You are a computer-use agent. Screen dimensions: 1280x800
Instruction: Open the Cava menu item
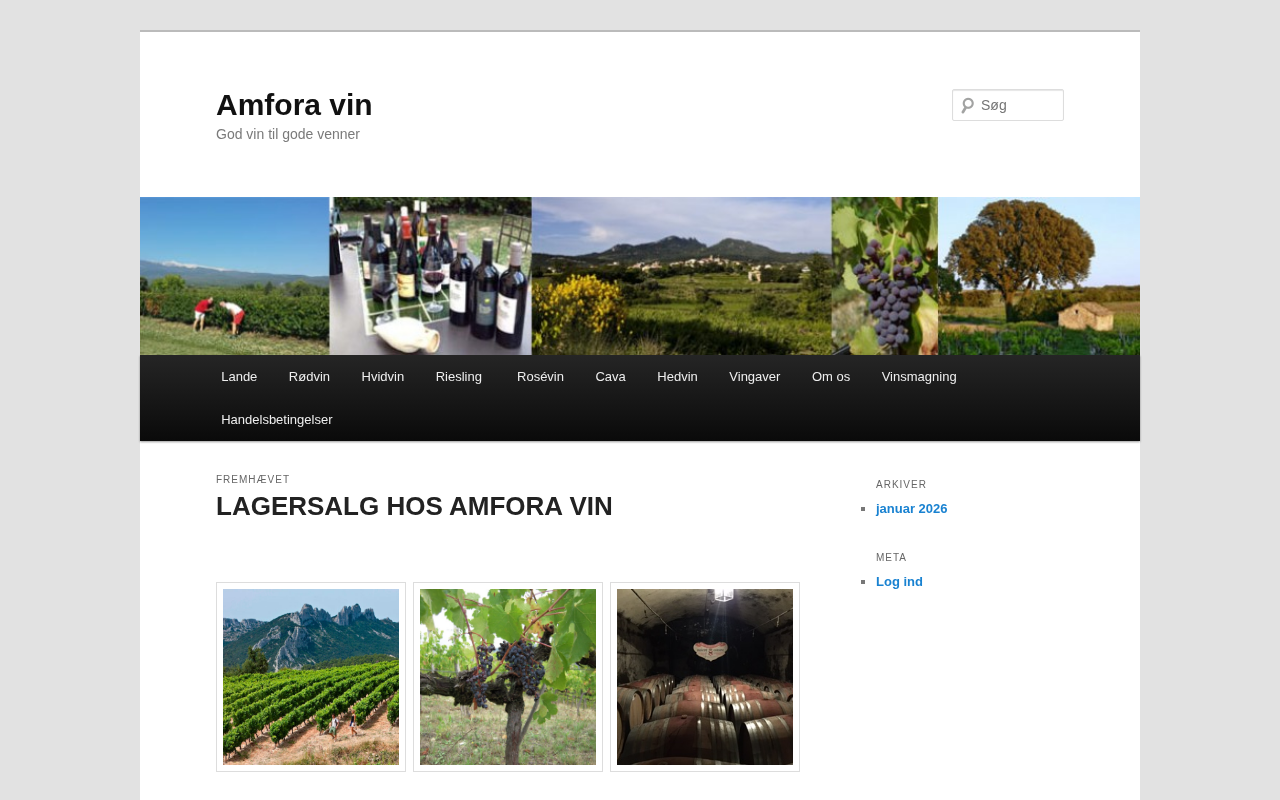click(x=610, y=377)
